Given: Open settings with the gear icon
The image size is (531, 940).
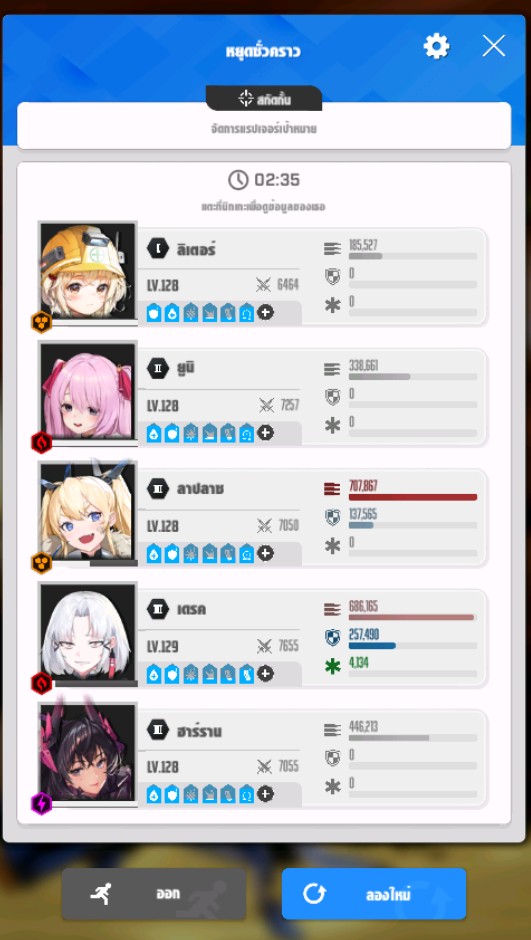Looking at the screenshot, I should (436, 46).
